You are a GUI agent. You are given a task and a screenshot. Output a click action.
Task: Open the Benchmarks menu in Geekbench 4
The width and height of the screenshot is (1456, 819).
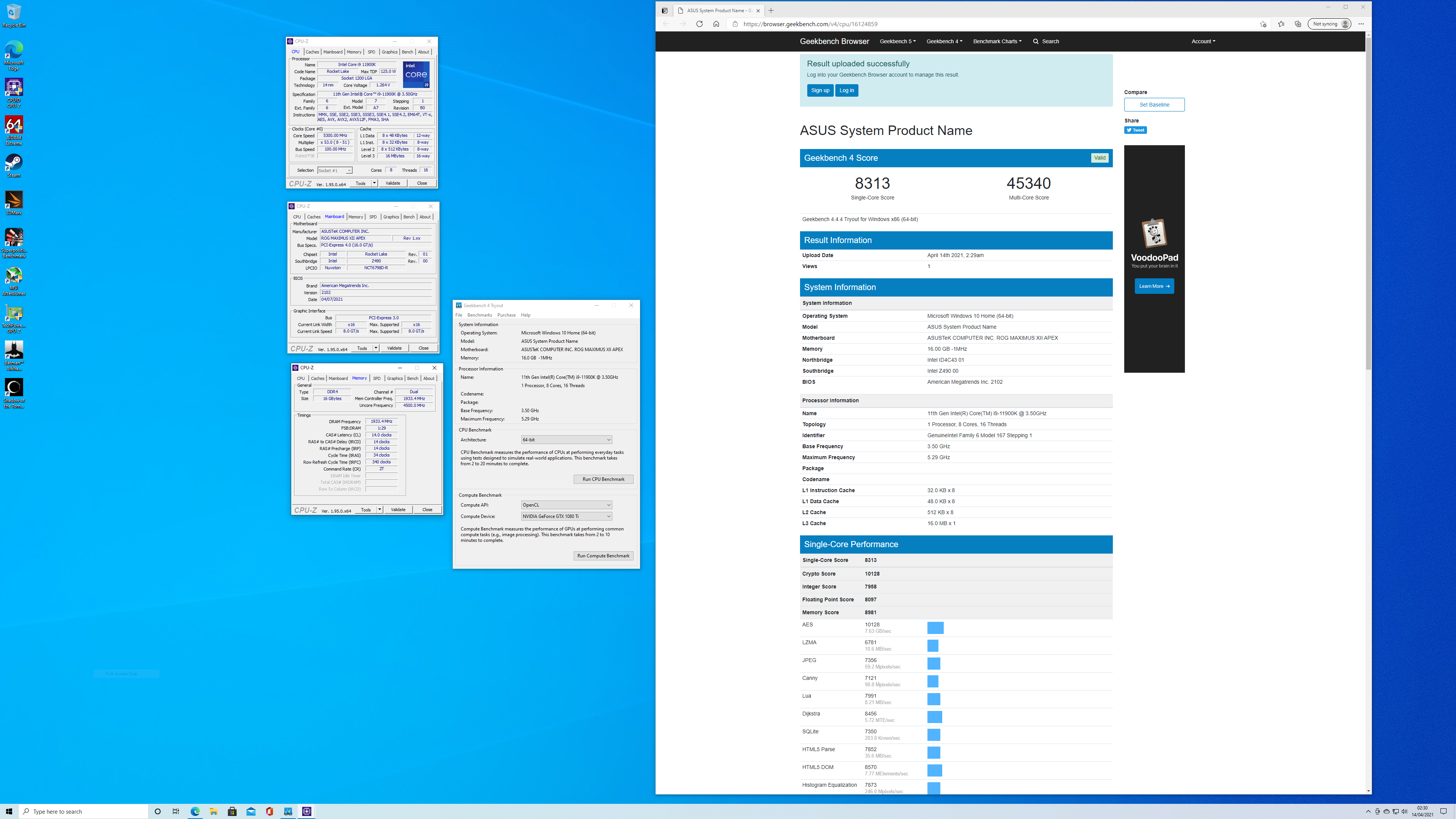479,315
